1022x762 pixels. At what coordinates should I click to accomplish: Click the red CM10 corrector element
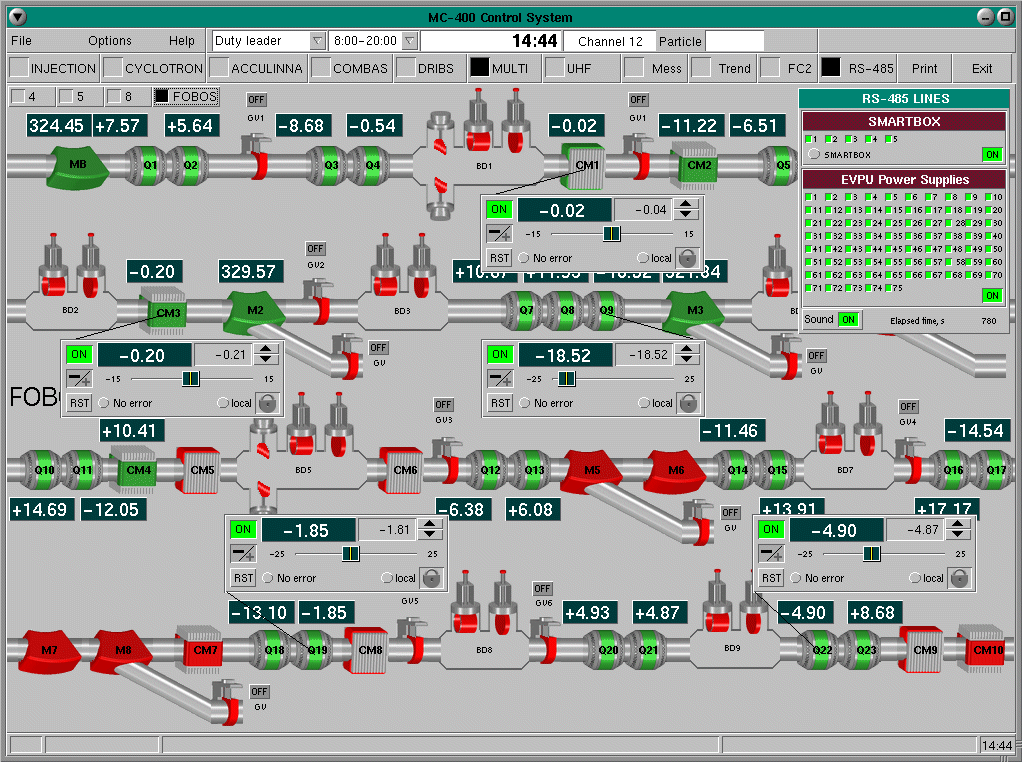986,650
